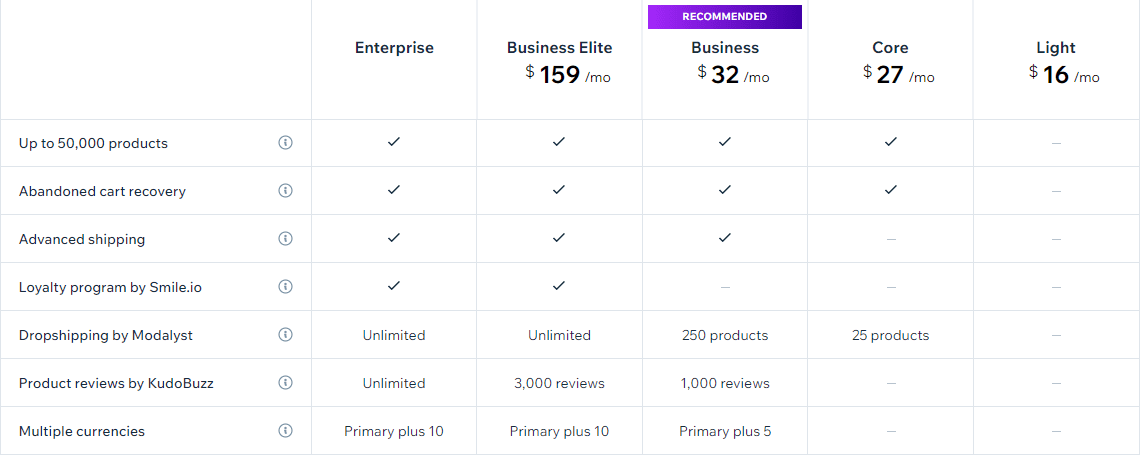Viewport: 1140px width, 455px height.
Task: Open info icon for Up to 50,000 products
Action: [x=285, y=142]
